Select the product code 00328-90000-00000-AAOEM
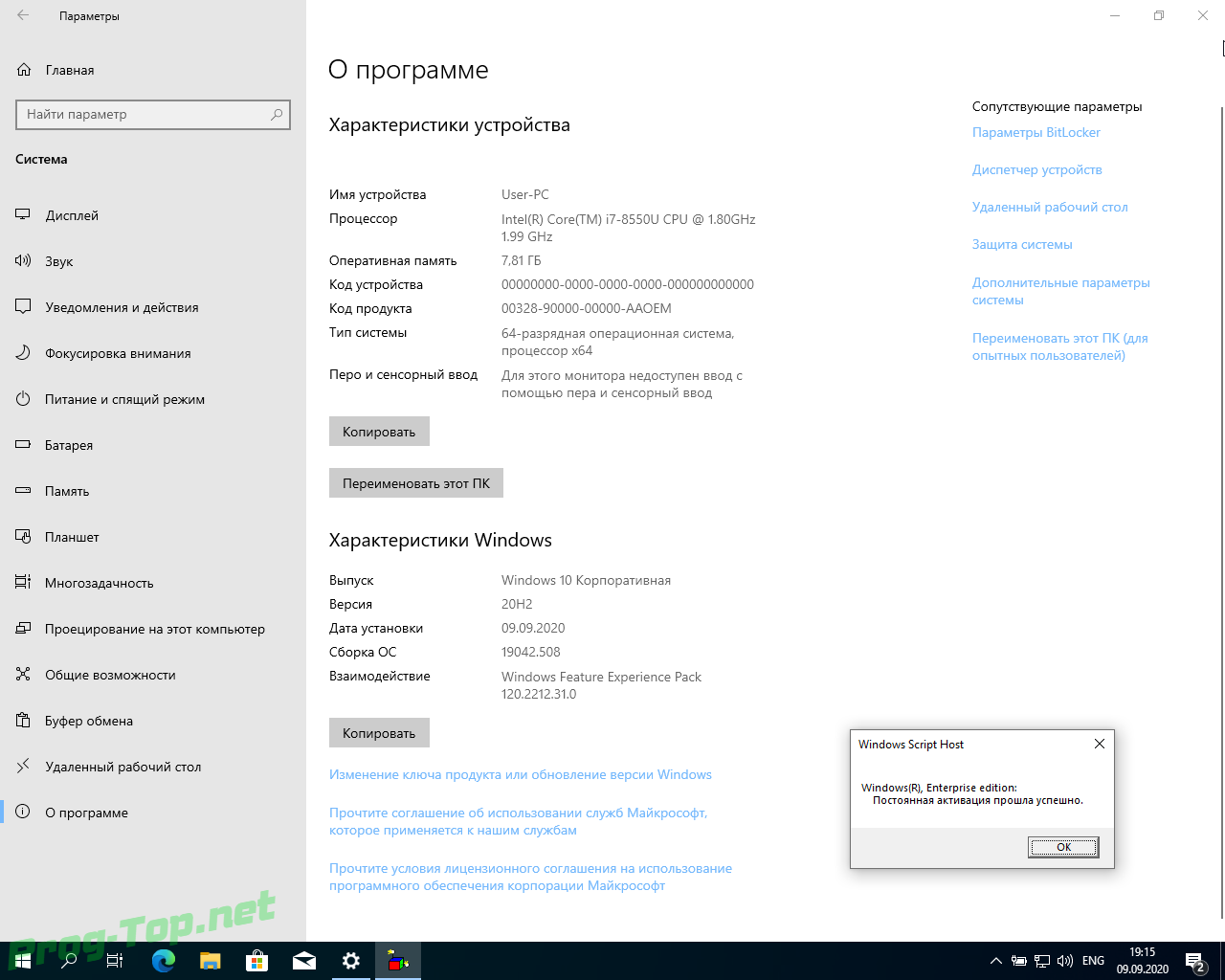 coord(587,308)
